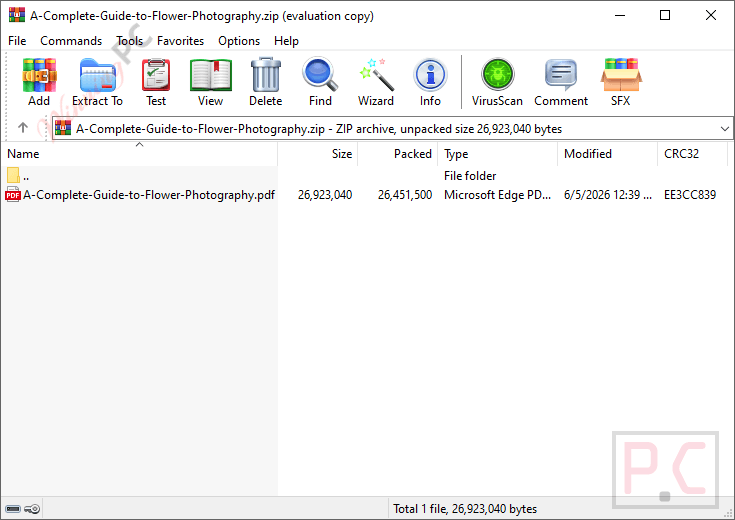735x520 pixels.
Task: Show archive Info
Action: point(430,75)
